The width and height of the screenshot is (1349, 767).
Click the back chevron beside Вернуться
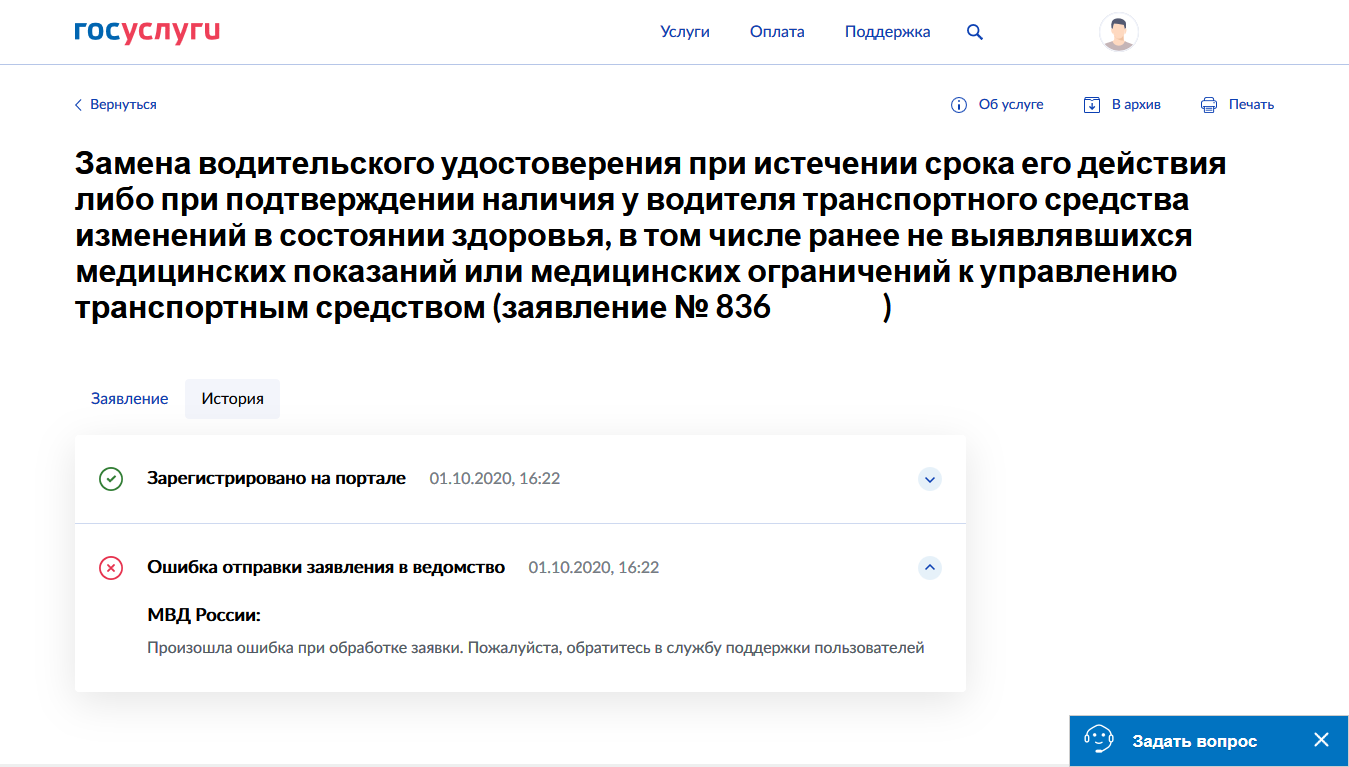(x=78, y=105)
